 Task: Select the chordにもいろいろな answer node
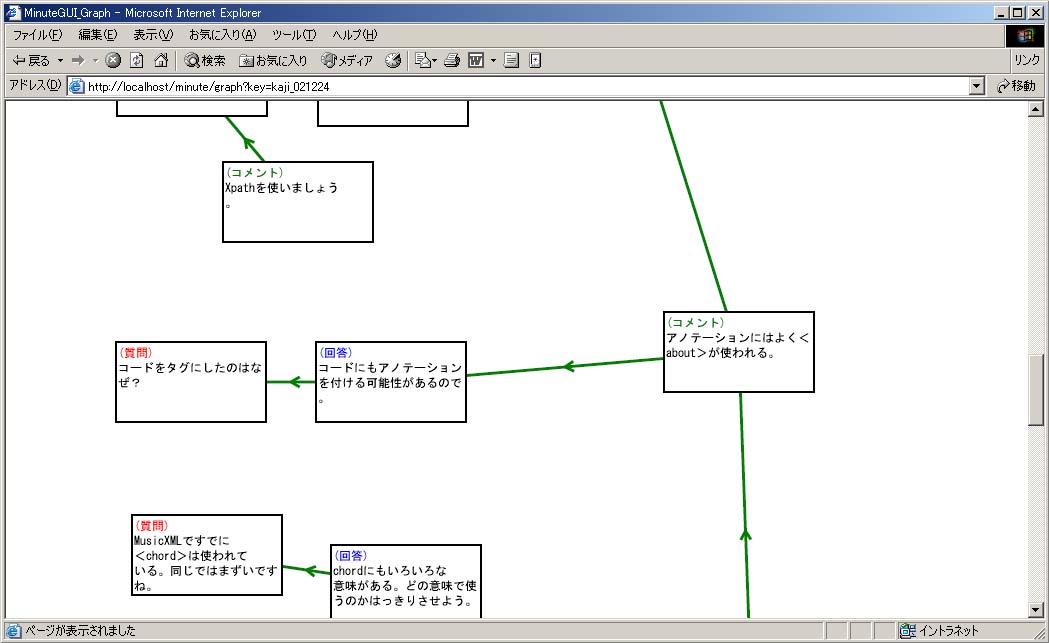(406, 581)
